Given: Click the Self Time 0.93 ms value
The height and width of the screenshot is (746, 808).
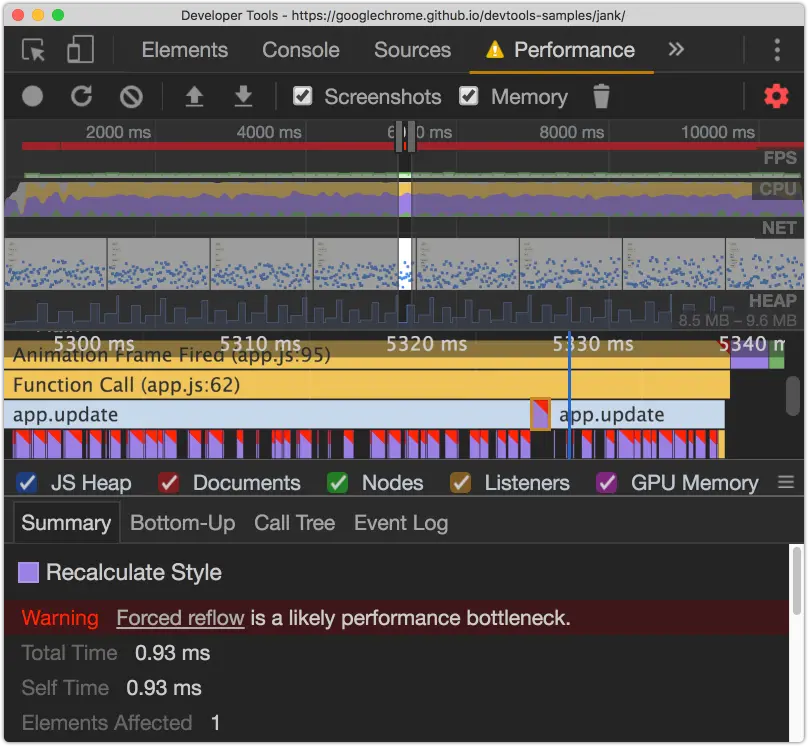Looking at the screenshot, I should pyautogui.click(x=164, y=688).
